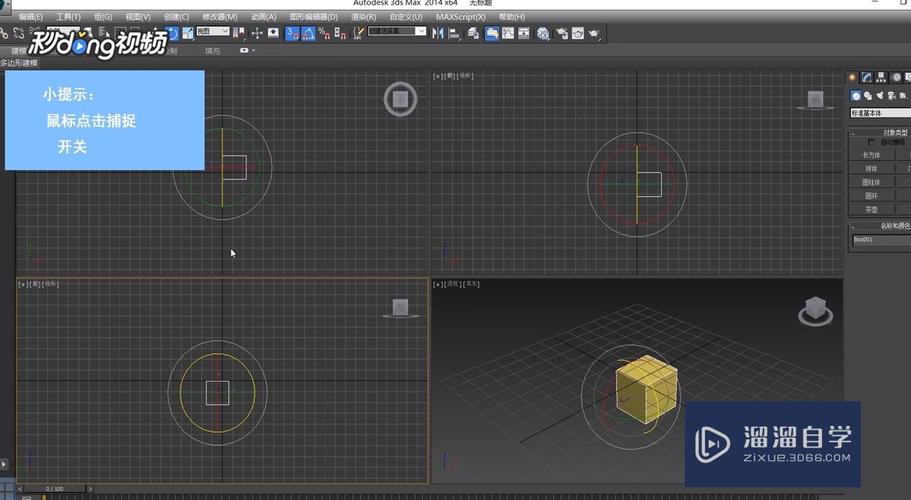
Task: Open the front viewport [前] view menu
Action: point(451,75)
